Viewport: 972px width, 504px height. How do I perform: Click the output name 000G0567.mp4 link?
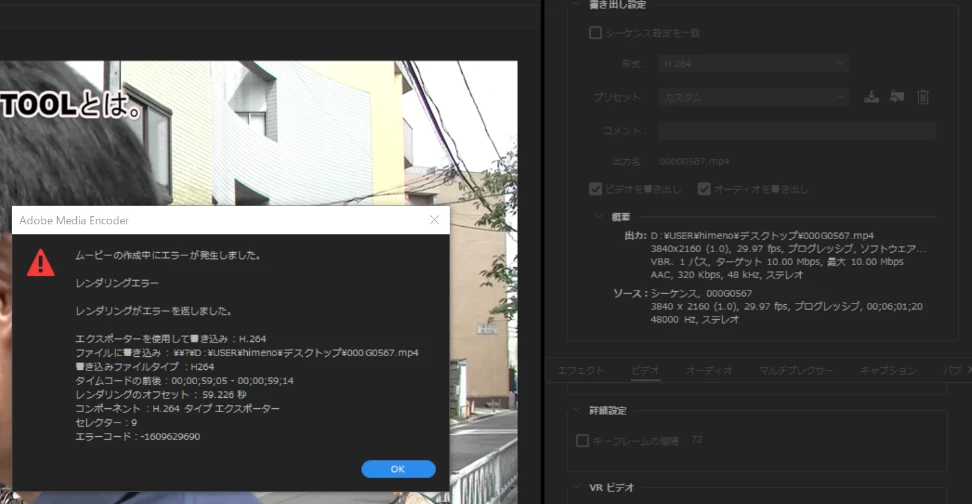[694, 161]
